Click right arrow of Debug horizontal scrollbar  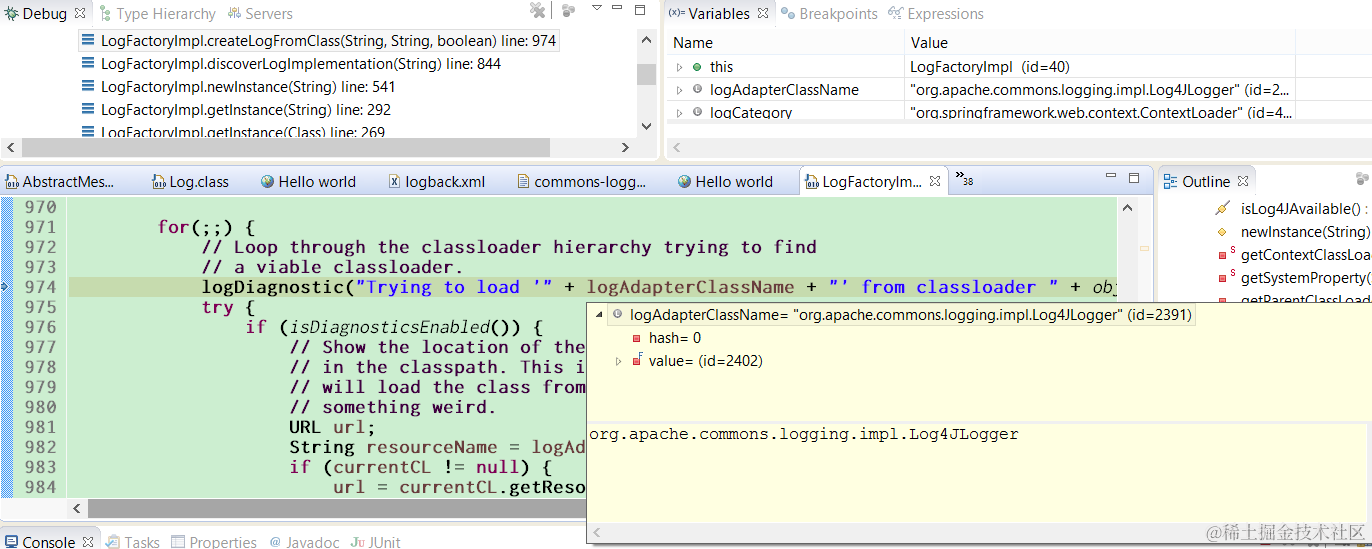pos(626,147)
